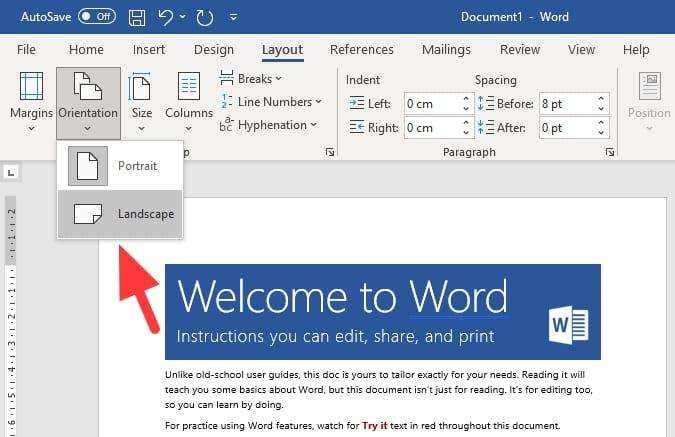Open the File tab

click(x=26, y=50)
